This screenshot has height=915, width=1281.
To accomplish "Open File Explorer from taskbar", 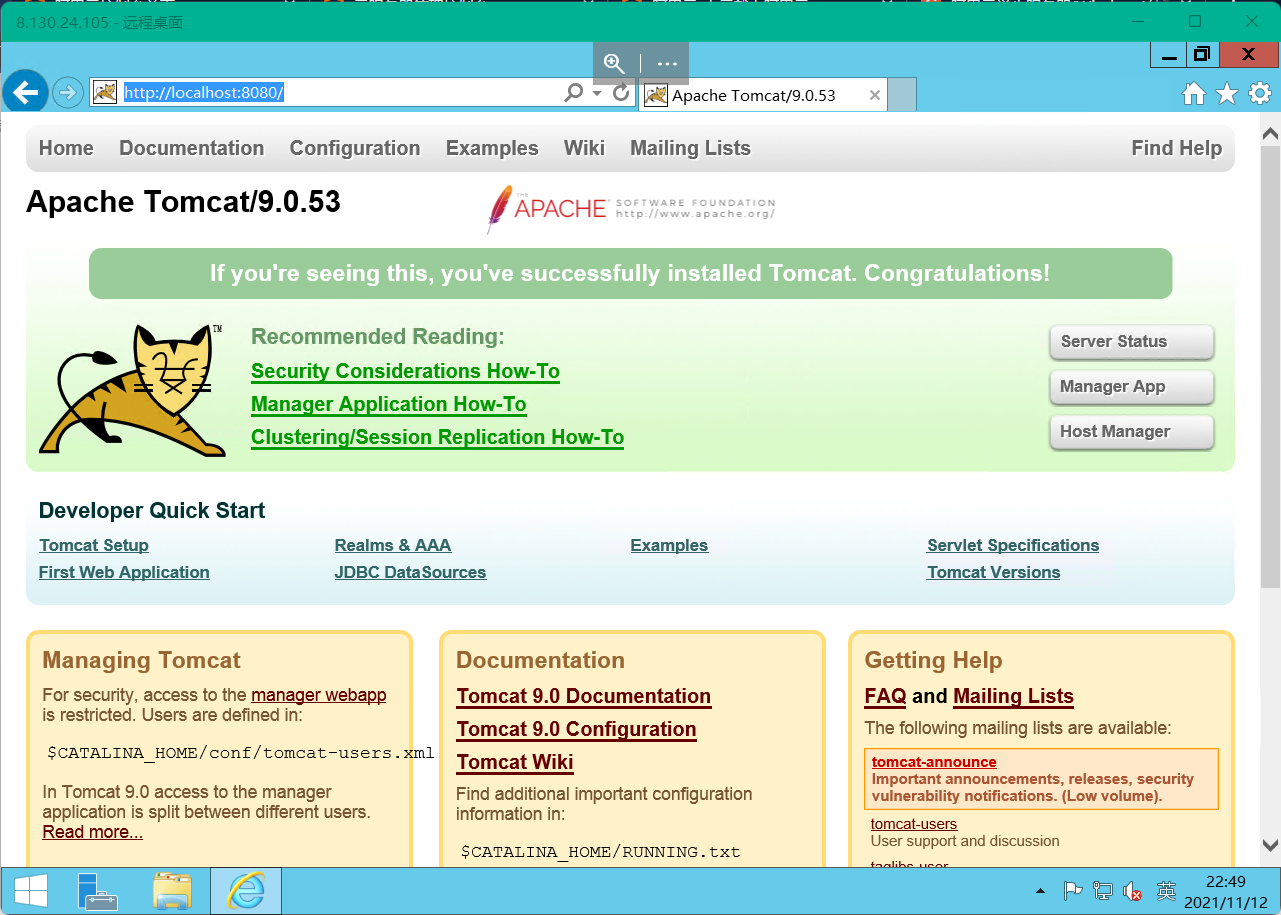I will [x=172, y=890].
